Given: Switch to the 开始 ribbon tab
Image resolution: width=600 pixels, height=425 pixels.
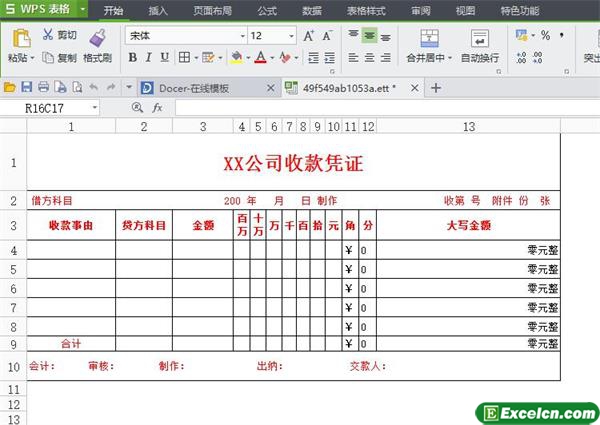Looking at the screenshot, I should tap(113, 10).
